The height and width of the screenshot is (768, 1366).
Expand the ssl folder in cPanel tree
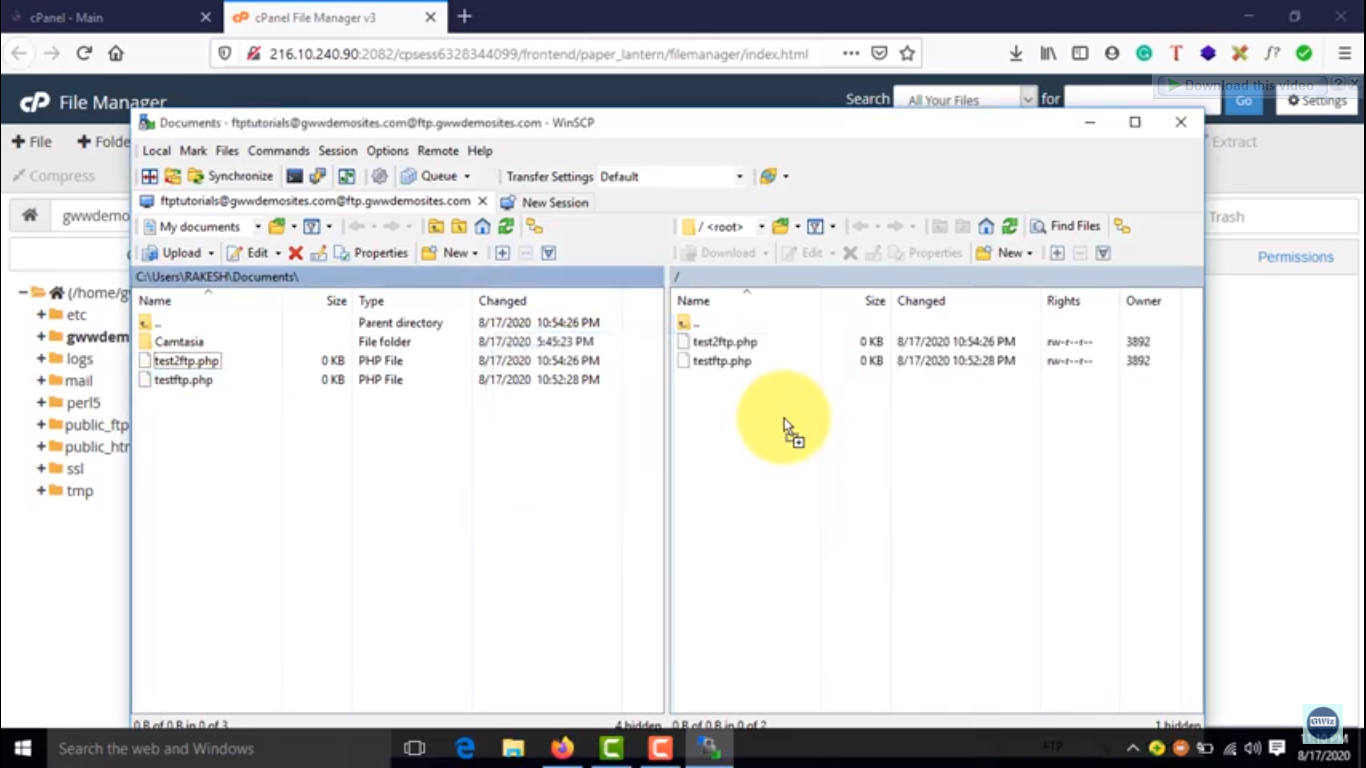point(42,469)
